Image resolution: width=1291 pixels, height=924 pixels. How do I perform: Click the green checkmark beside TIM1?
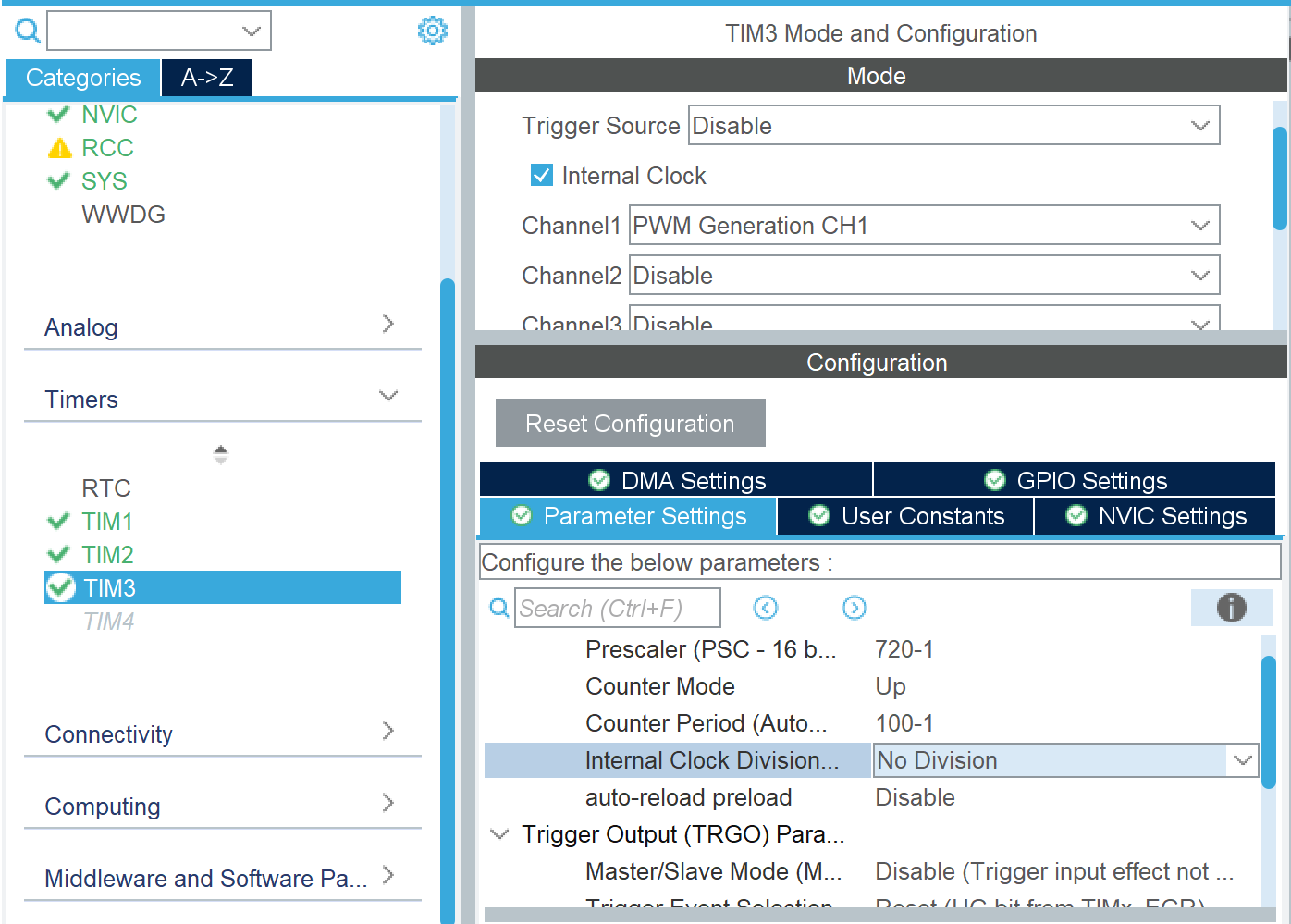58,521
